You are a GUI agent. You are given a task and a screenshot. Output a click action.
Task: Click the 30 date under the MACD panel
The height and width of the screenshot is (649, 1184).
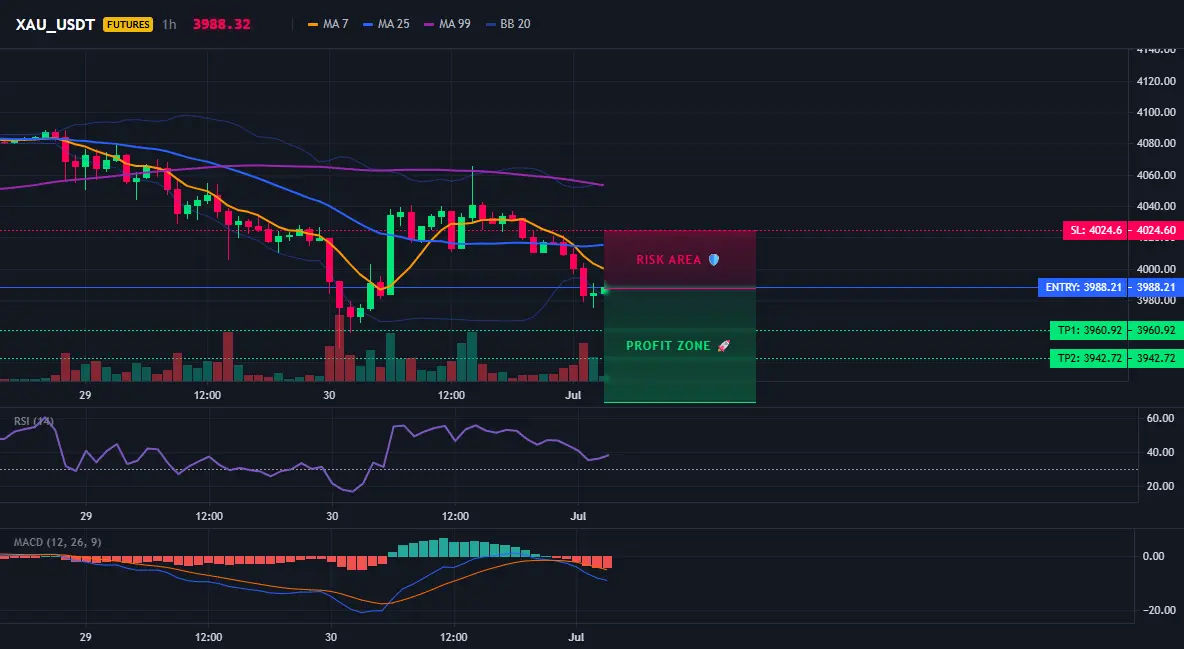[x=331, y=637]
